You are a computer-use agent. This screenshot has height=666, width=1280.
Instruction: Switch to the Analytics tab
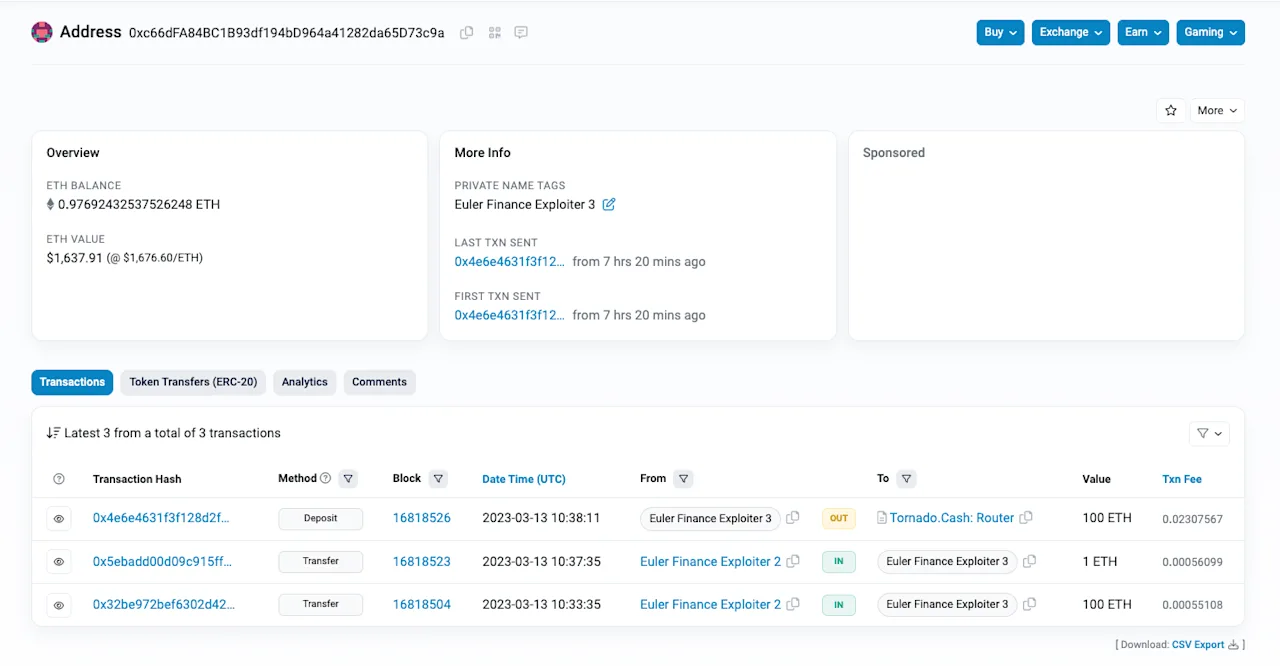[305, 382]
